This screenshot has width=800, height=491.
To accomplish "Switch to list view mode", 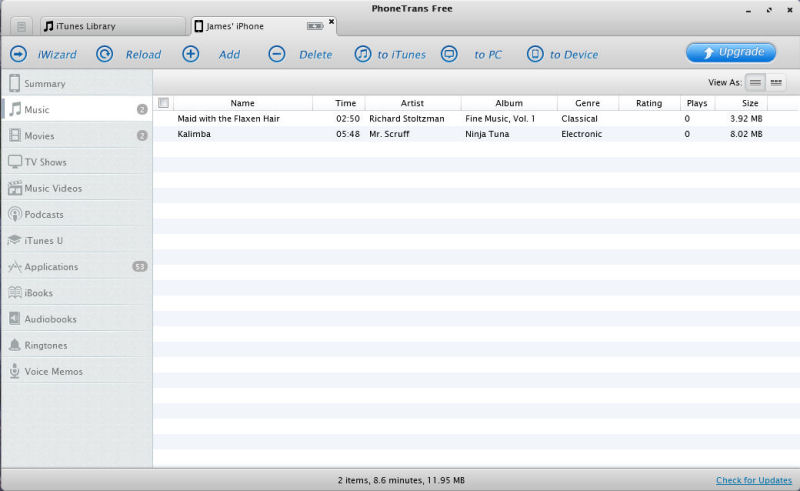I will coord(755,82).
